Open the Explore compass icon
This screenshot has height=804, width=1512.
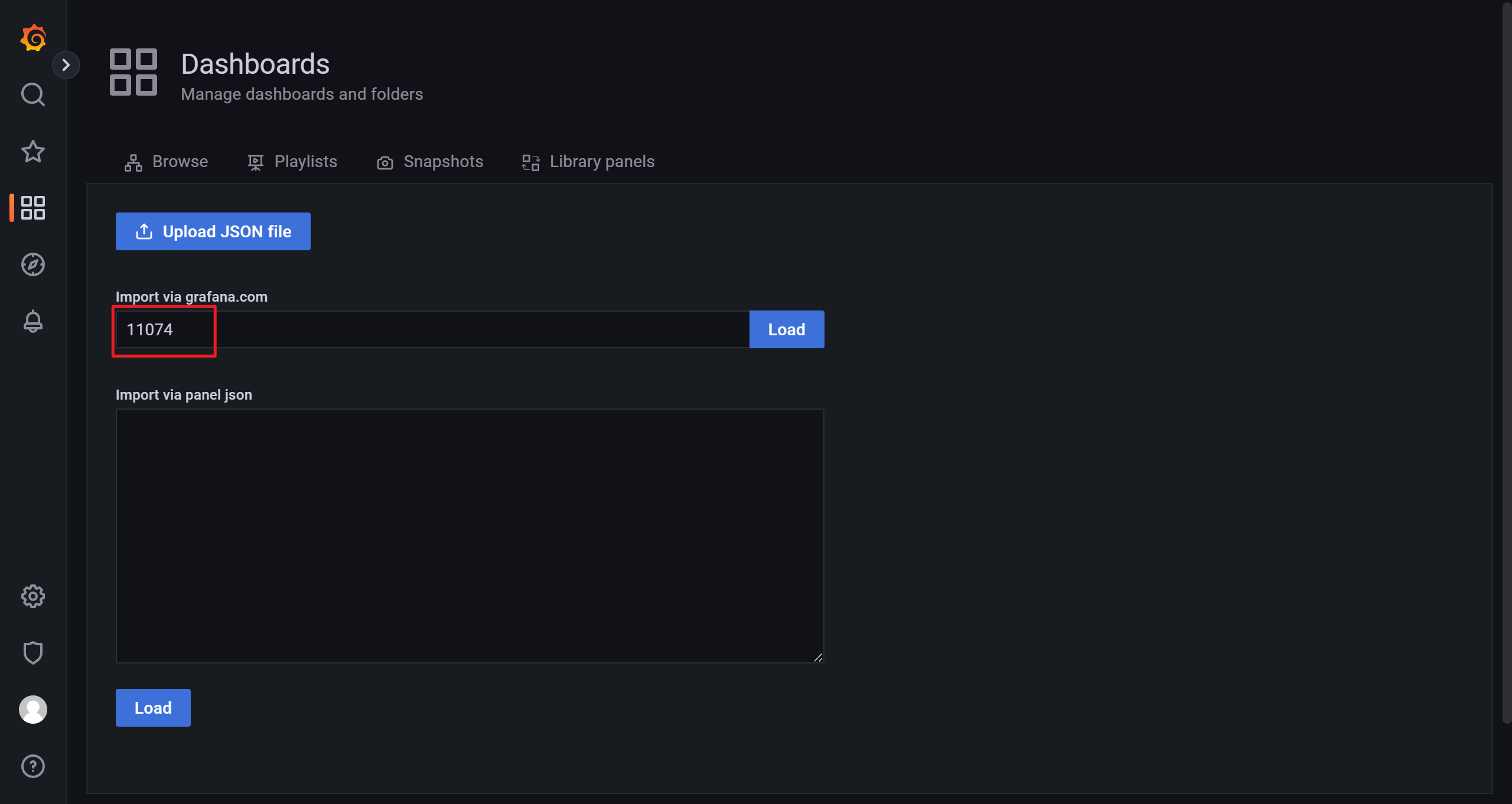(x=33, y=264)
